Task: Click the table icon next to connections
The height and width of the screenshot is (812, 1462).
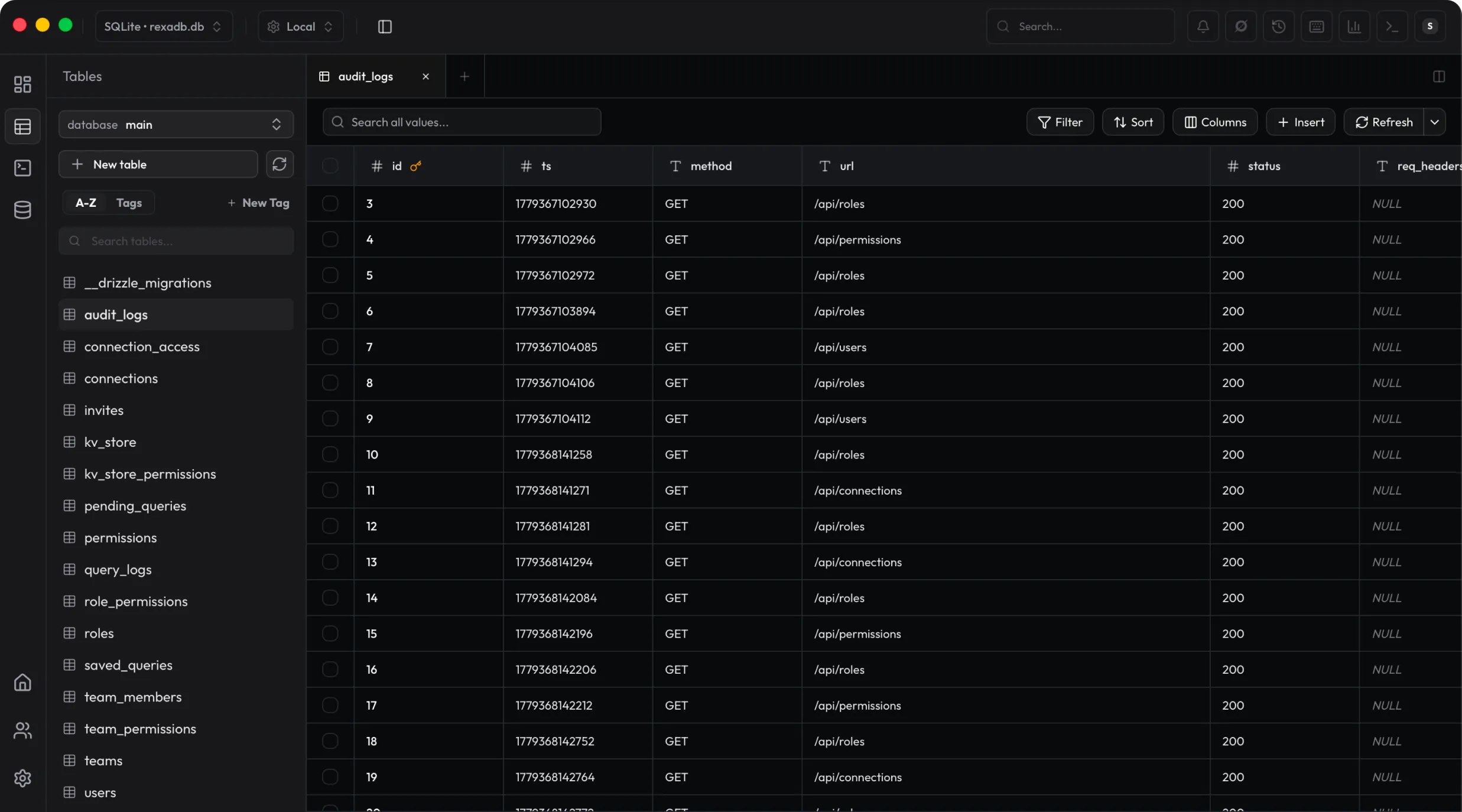Action: pyautogui.click(x=70, y=378)
